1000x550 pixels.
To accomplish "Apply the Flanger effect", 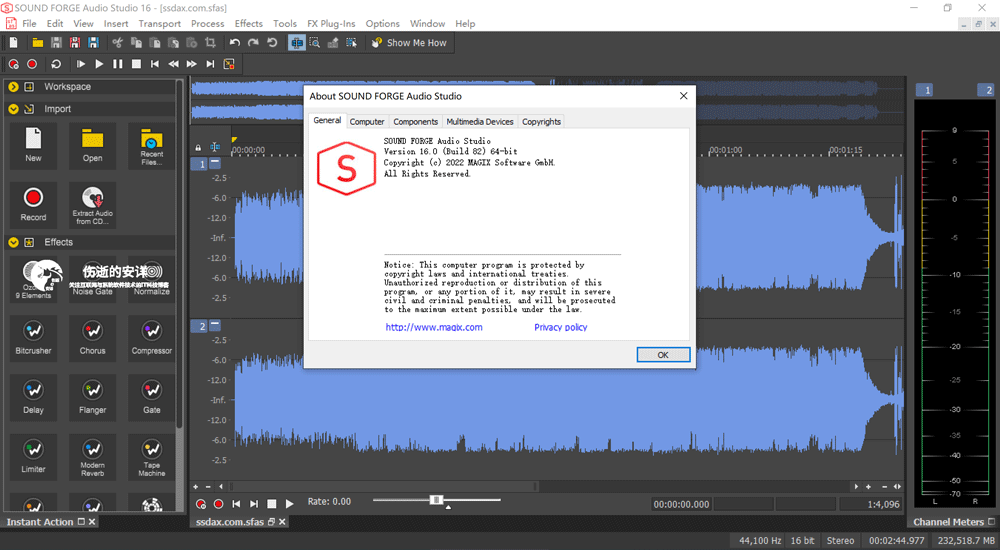I will click(x=92, y=398).
